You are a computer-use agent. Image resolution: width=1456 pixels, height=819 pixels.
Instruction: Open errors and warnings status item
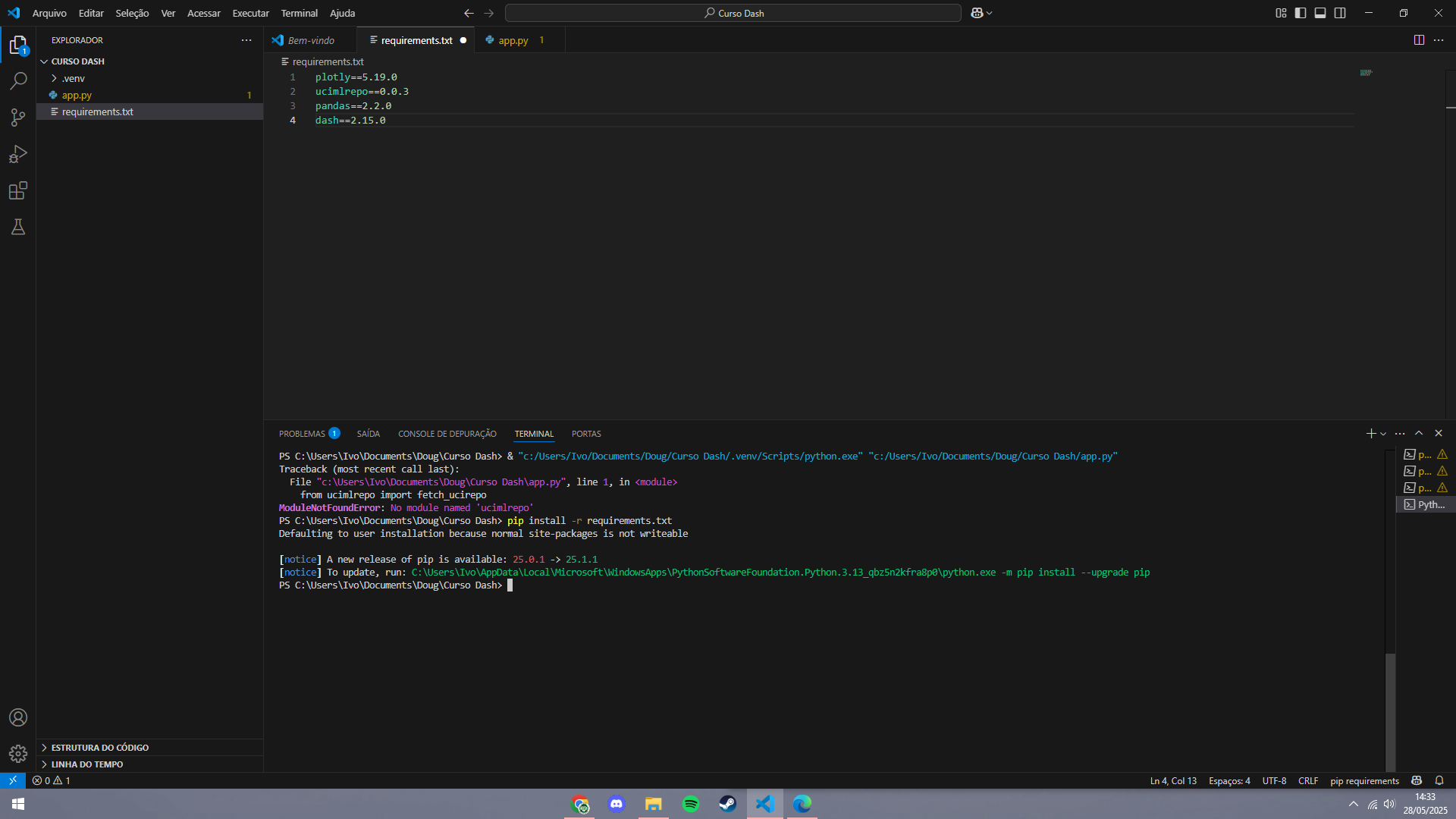pos(52,780)
